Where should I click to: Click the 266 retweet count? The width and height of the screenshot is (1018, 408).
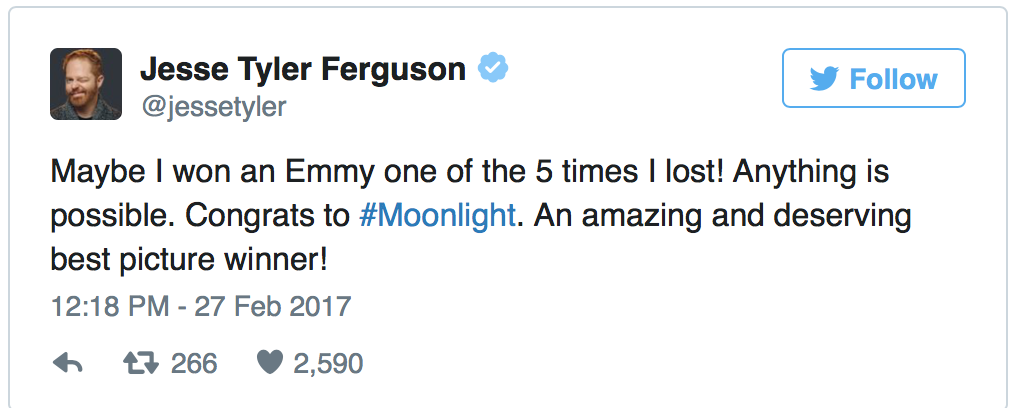pos(194,363)
